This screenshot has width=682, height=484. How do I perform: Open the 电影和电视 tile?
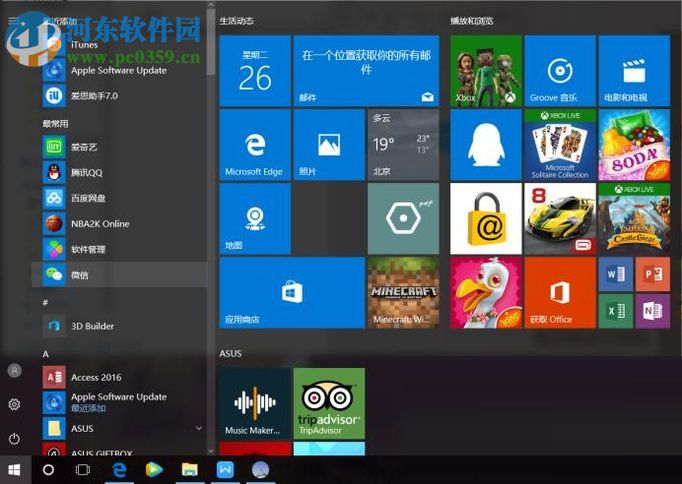[634, 71]
